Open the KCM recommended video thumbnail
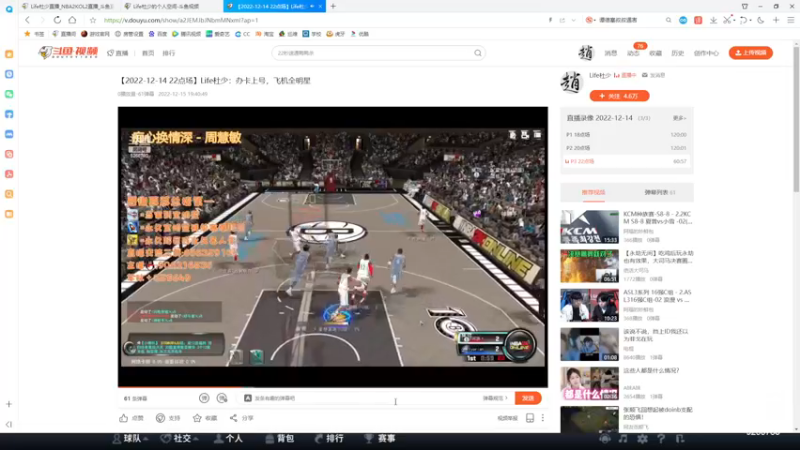Viewport: 800px width, 450px height. (x=589, y=227)
